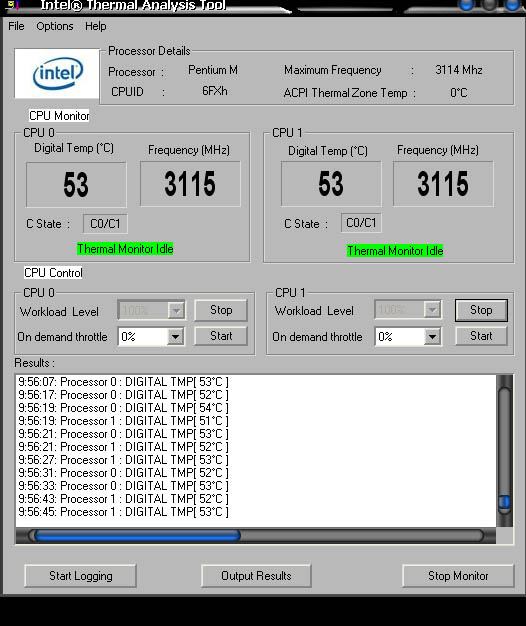The width and height of the screenshot is (526, 626).
Task: Click CPU 1 Frequency value 3115
Action: pos(443,184)
